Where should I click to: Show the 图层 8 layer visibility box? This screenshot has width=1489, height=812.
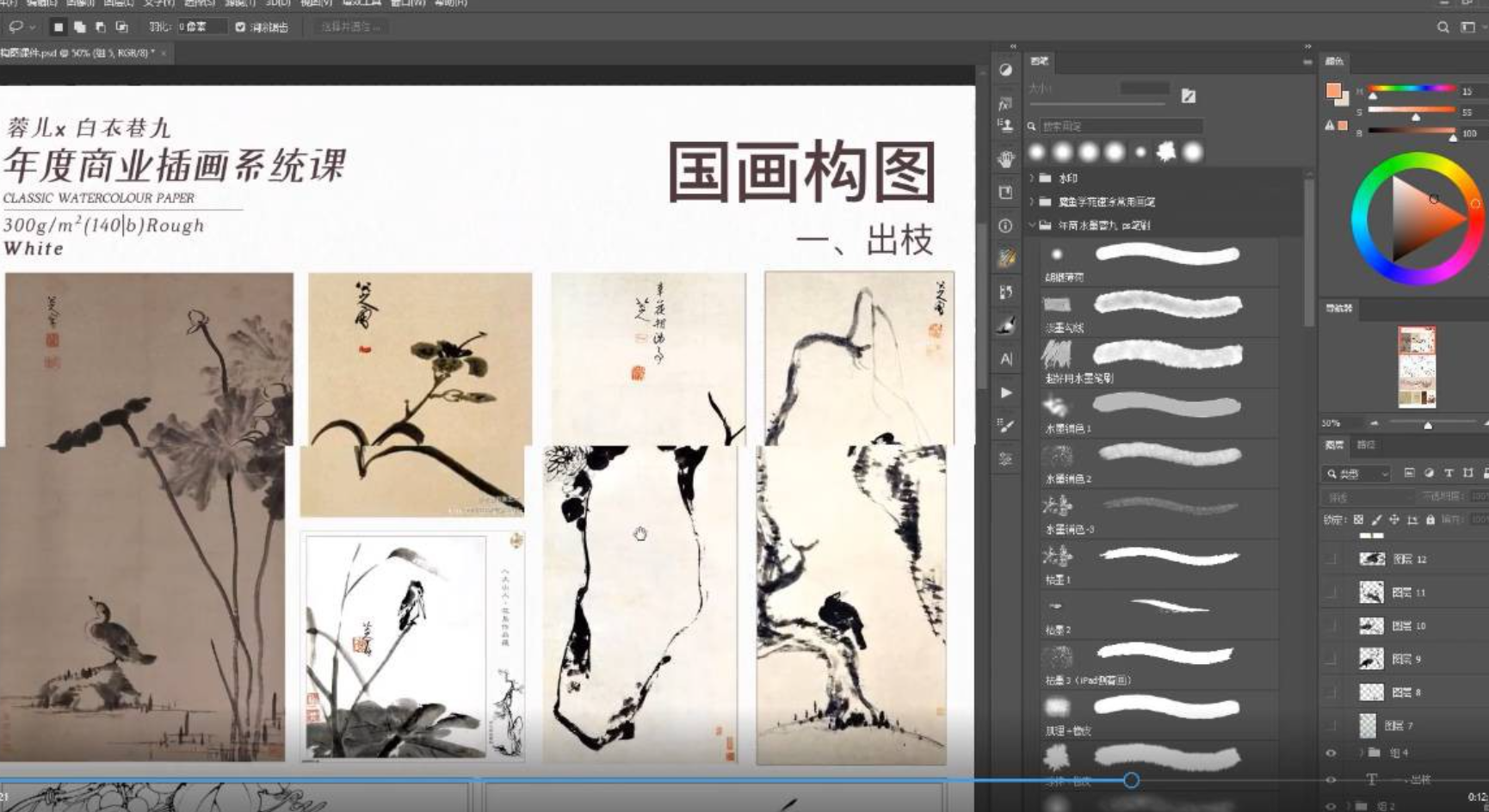coord(1331,692)
